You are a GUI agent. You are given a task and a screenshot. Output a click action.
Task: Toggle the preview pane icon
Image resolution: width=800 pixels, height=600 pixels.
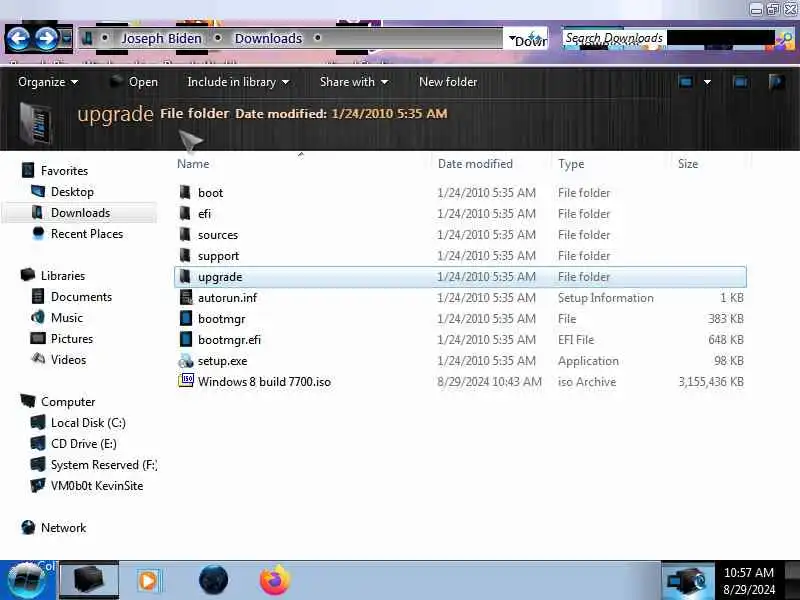click(x=740, y=82)
